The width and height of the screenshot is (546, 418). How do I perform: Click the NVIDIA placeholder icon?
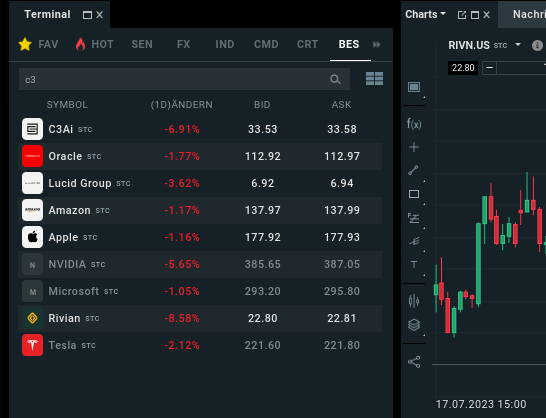coord(32,264)
